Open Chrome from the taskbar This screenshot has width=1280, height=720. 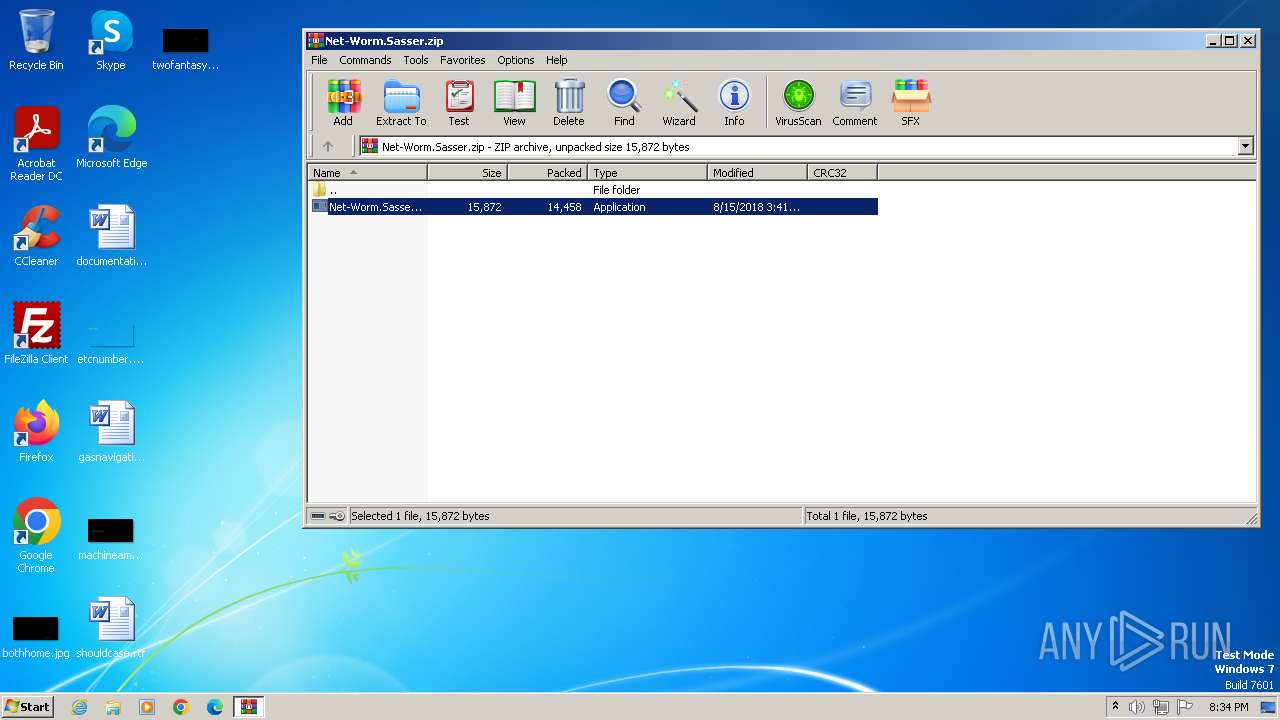point(181,707)
